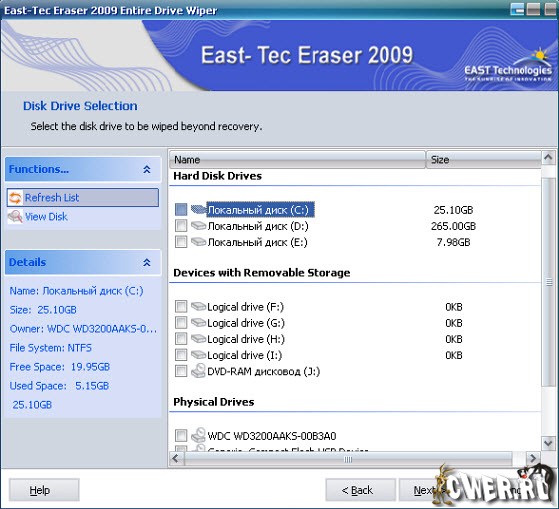Click the Physical Drives group heading

(214, 402)
